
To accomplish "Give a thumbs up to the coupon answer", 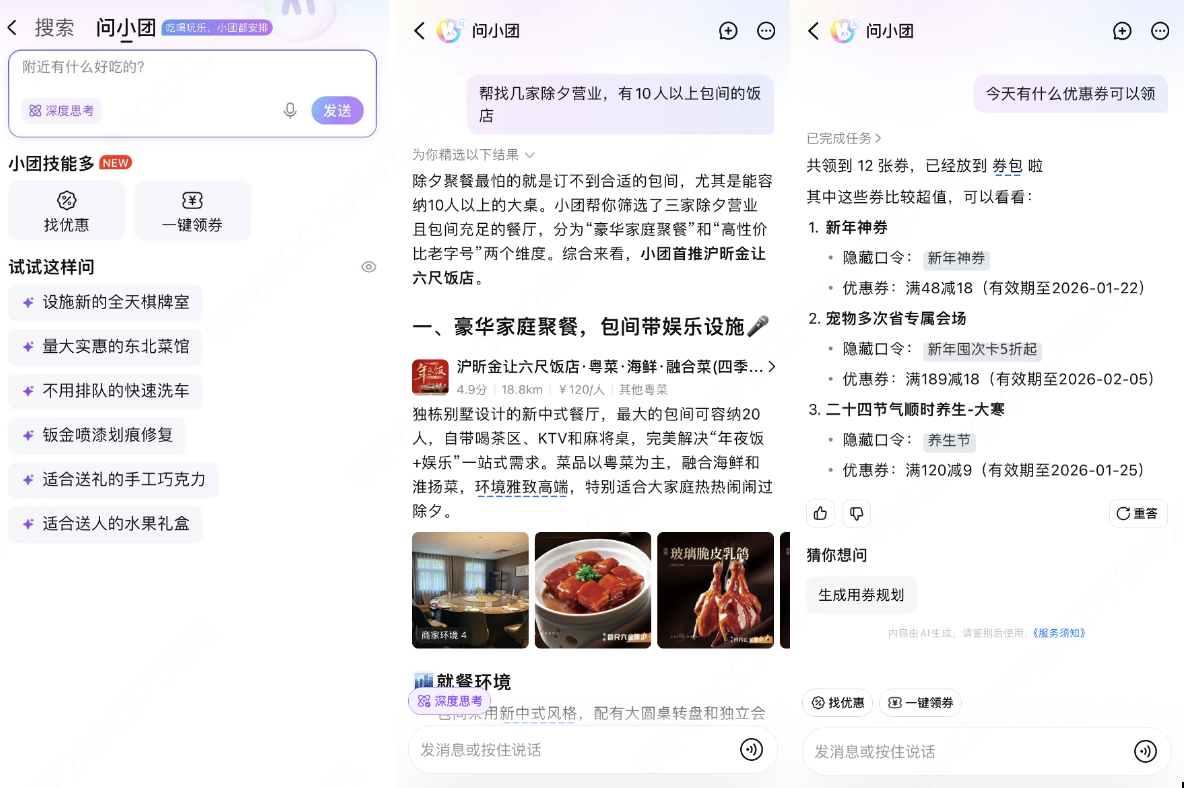I will point(820,513).
